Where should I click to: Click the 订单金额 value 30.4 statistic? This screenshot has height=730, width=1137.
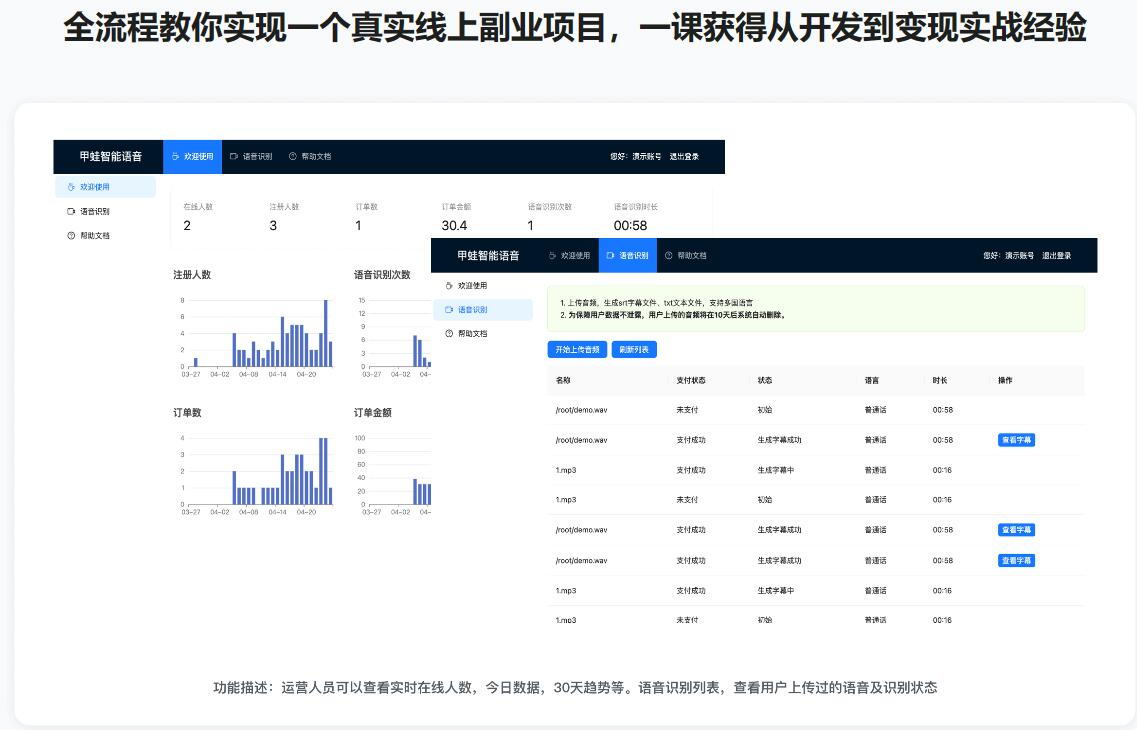tap(454, 226)
